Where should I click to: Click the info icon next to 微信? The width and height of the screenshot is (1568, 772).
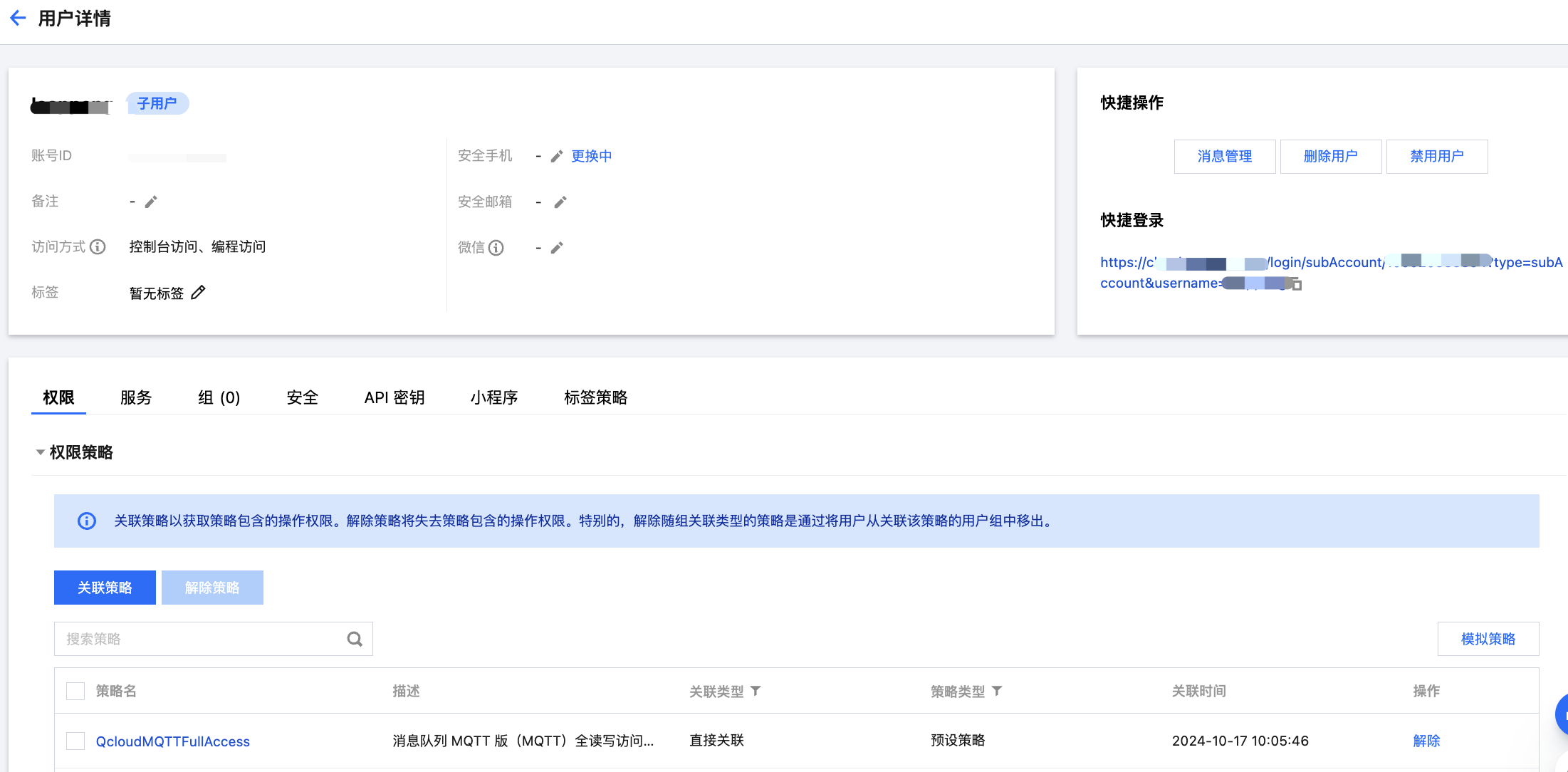click(496, 248)
